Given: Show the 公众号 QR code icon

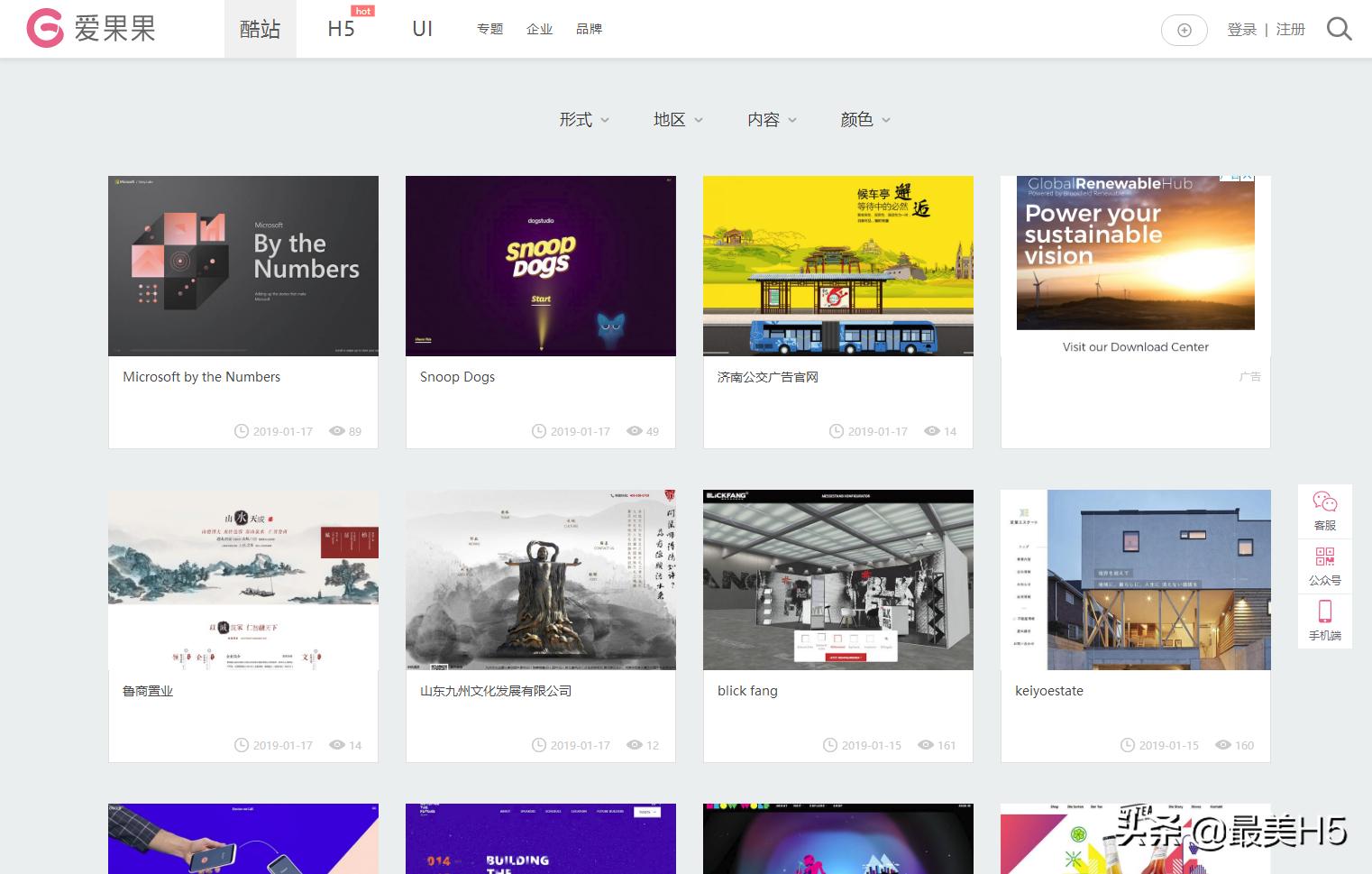Looking at the screenshot, I should [1324, 566].
